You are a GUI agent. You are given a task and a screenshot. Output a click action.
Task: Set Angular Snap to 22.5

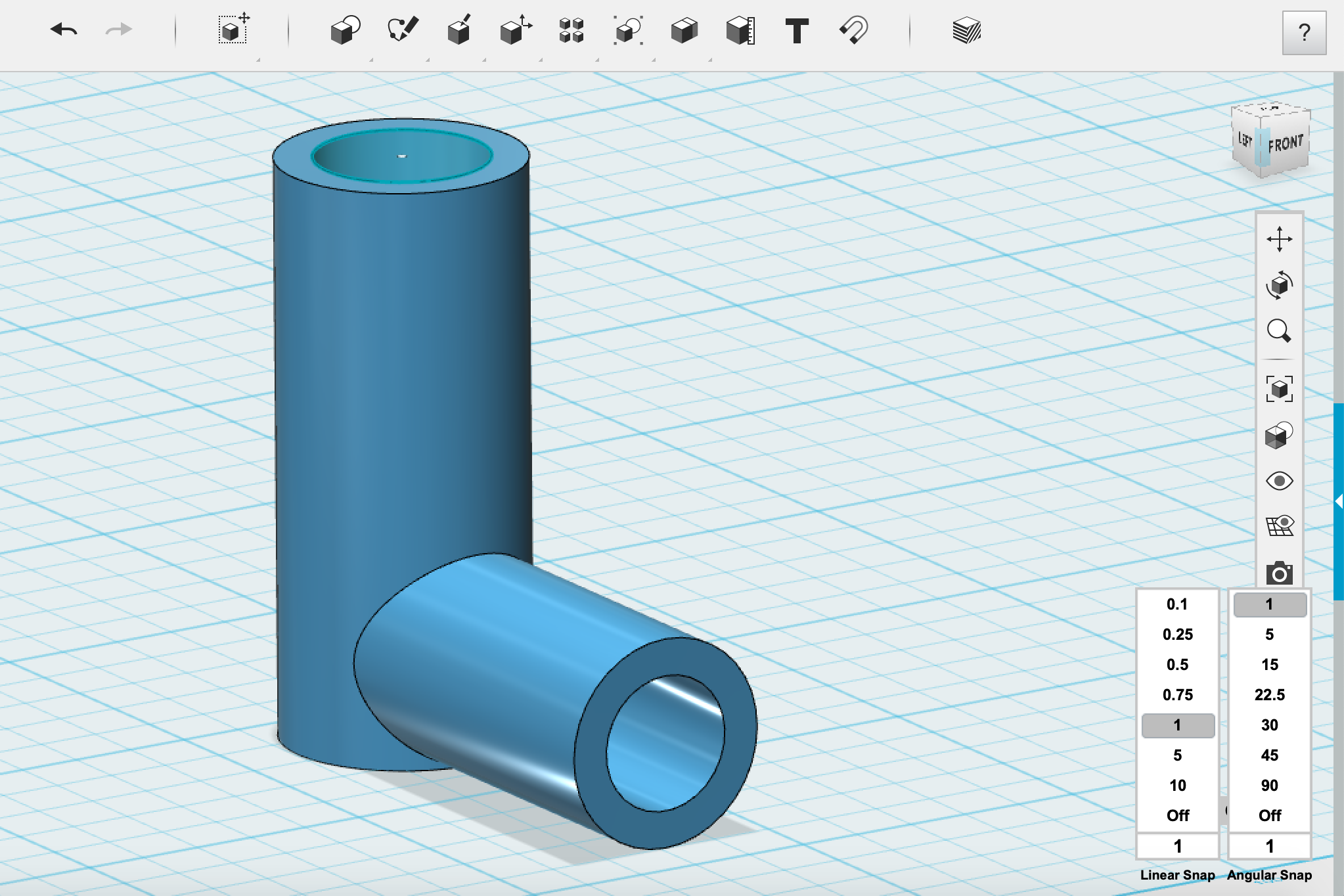click(1270, 695)
